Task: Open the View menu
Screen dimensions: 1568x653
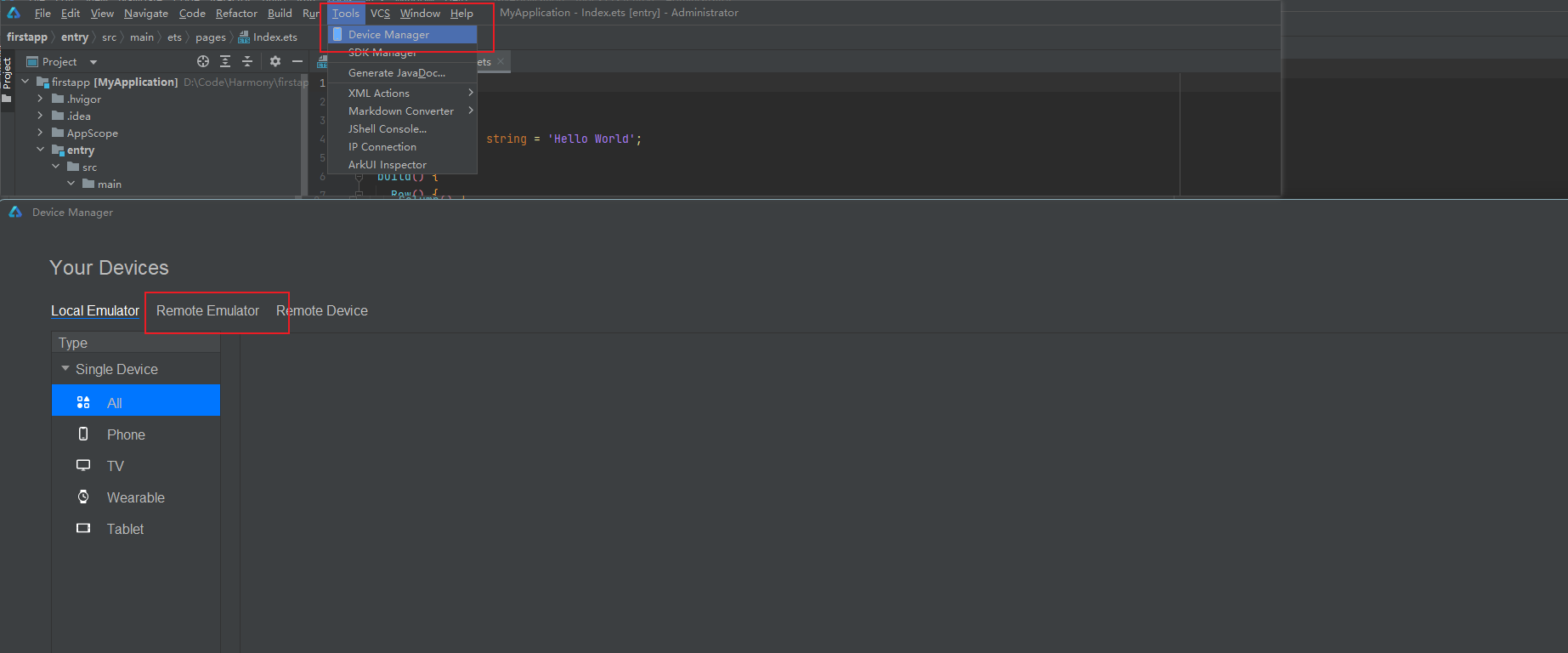Action: pyautogui.click(x=102, y=14)
